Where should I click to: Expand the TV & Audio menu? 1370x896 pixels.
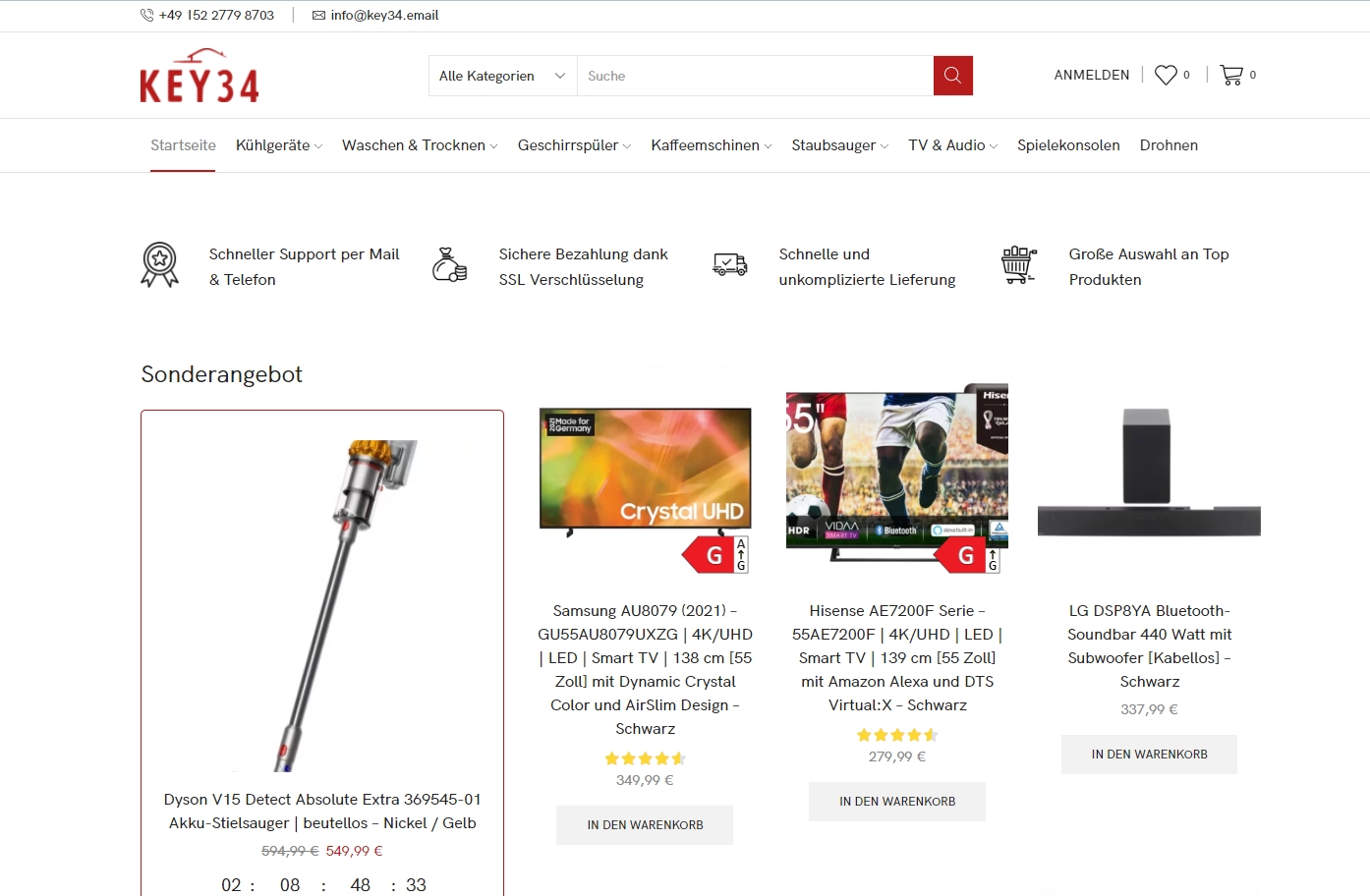tap(952, 145)
